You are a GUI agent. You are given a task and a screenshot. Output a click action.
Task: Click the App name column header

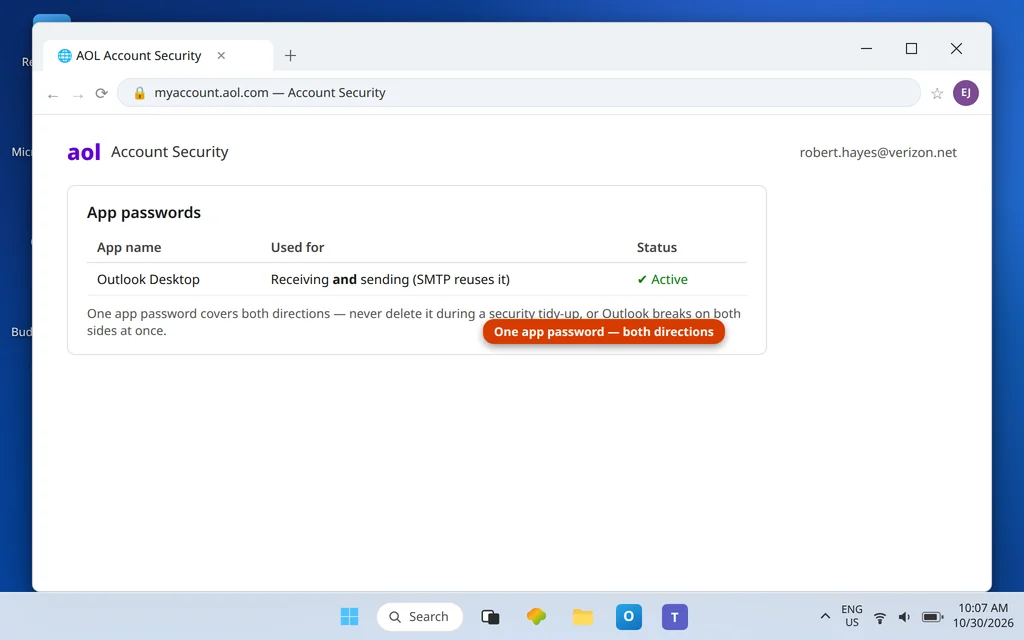(129, 248)
